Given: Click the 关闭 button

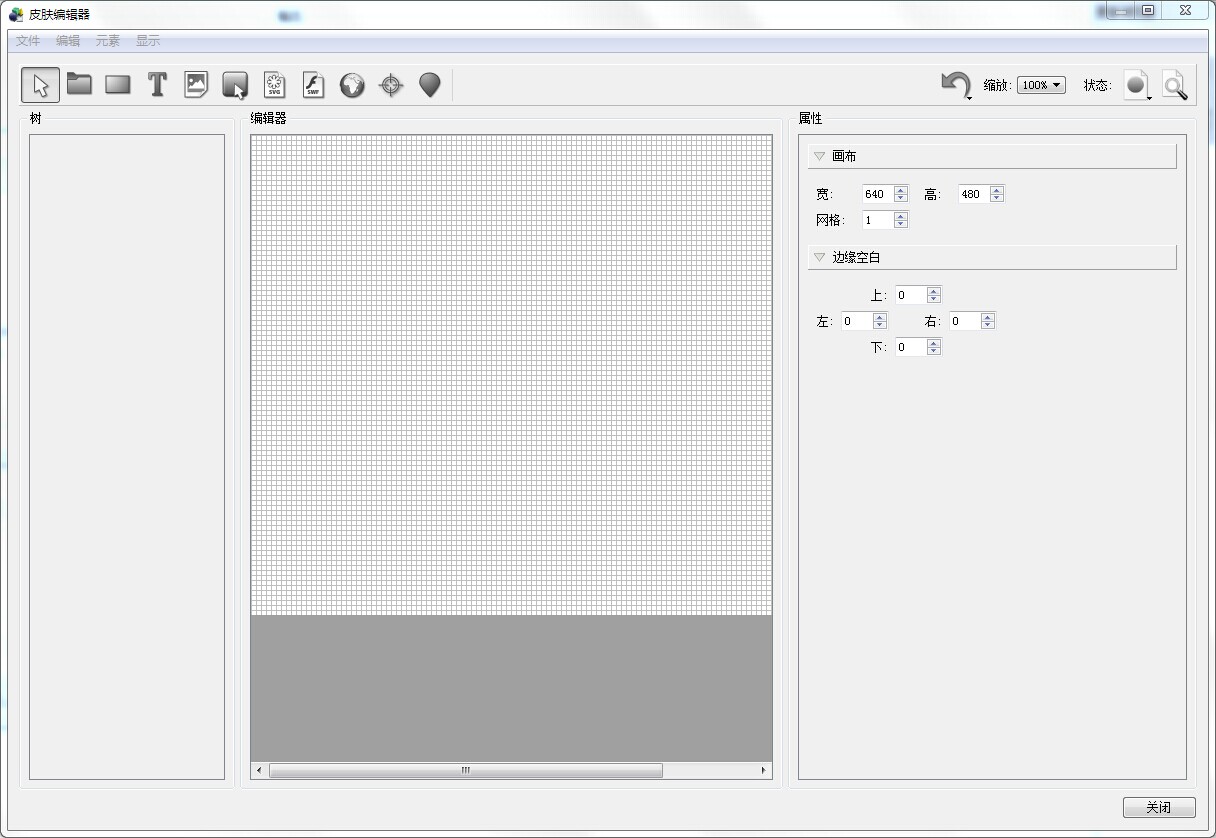Looking at the screenshot, I should coord(1159,807).
